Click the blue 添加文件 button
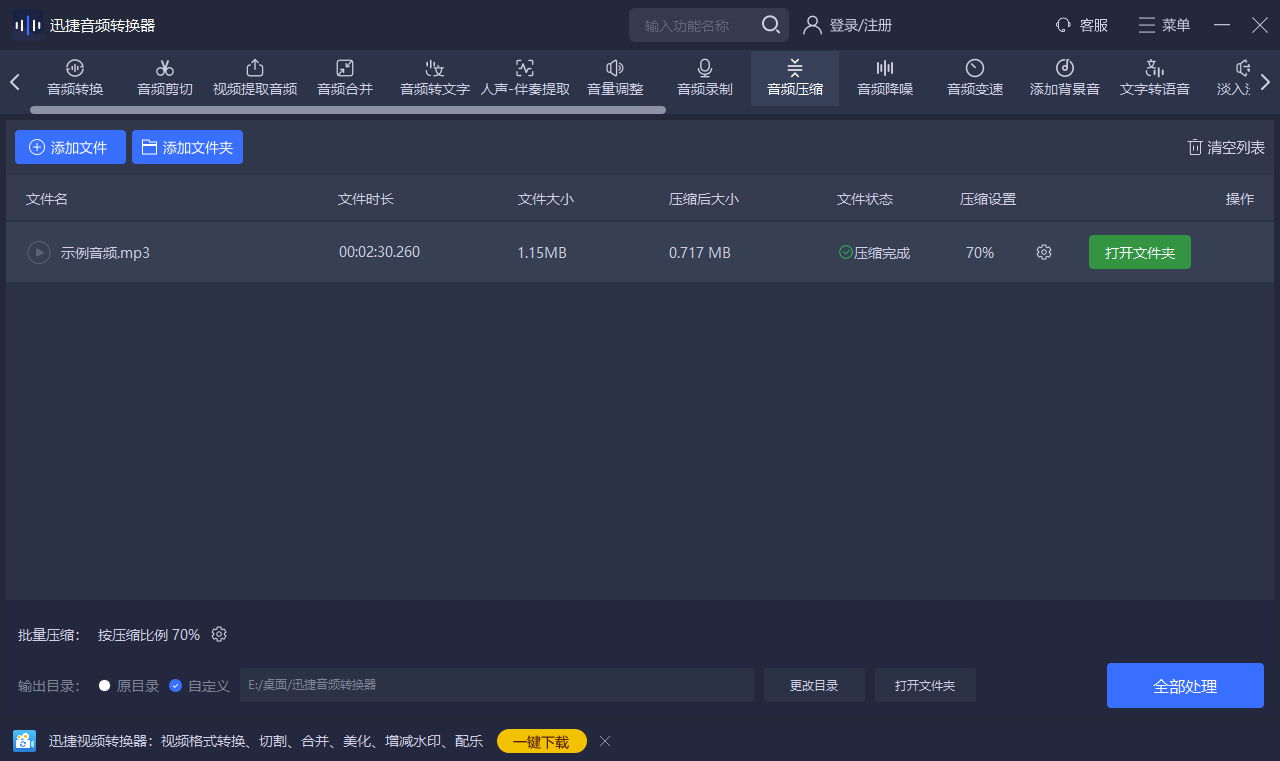1280x761 pixels. [x=70, y=147]
